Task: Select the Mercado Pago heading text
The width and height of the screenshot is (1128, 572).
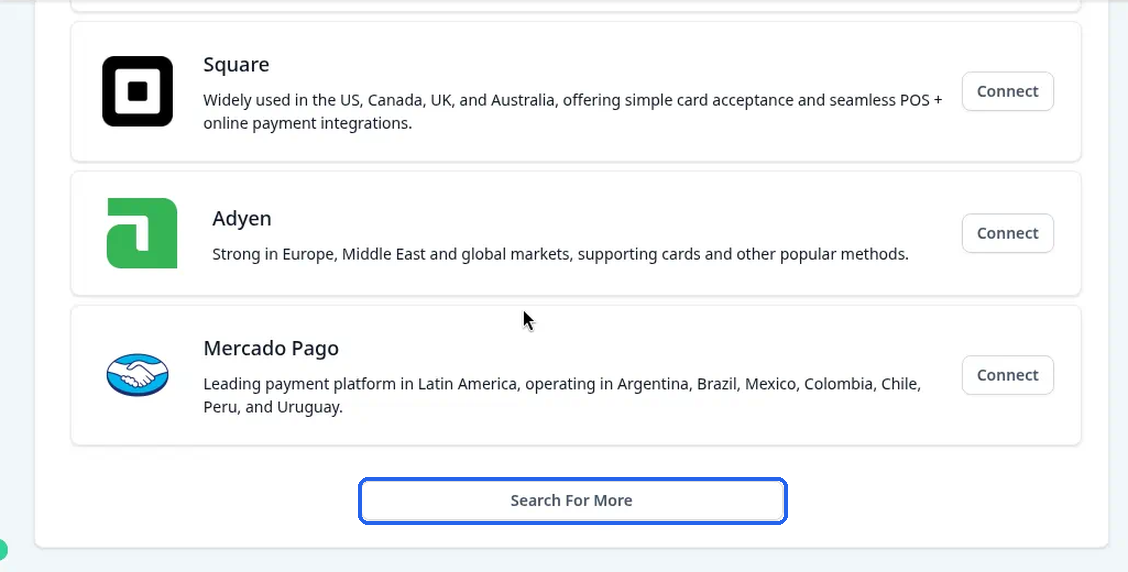Action: [271, 348]
